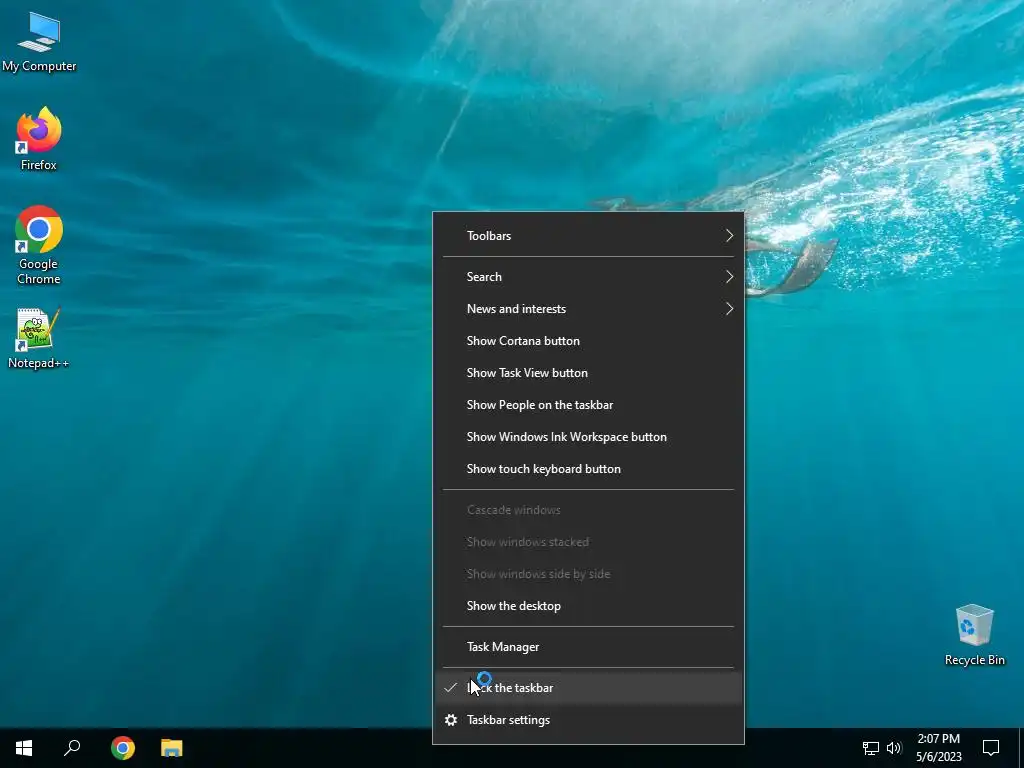Open the Action Center notification icon
This screenshot has height=768, width=1024.
[991, 748]
